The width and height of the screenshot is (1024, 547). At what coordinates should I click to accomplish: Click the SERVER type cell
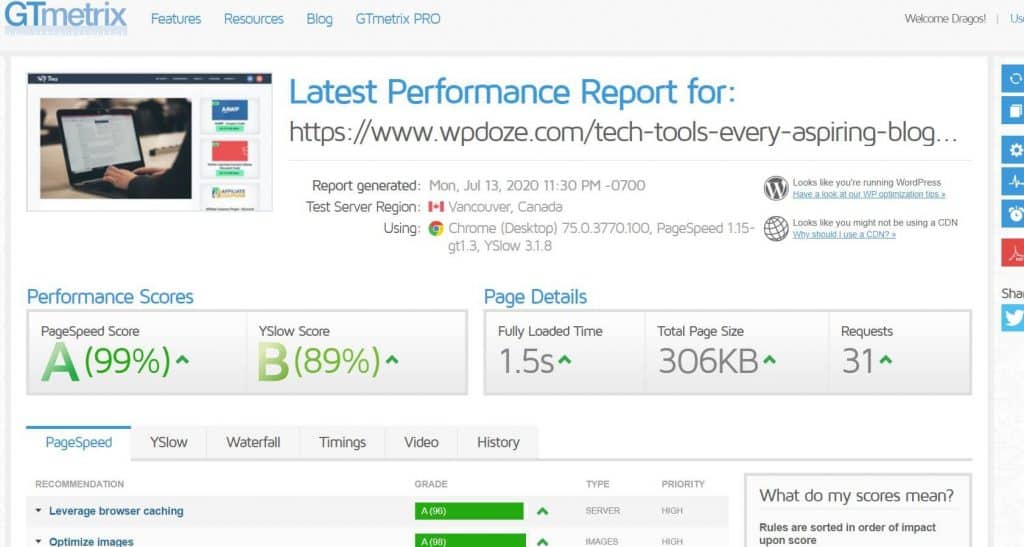(x=603, y=511)
